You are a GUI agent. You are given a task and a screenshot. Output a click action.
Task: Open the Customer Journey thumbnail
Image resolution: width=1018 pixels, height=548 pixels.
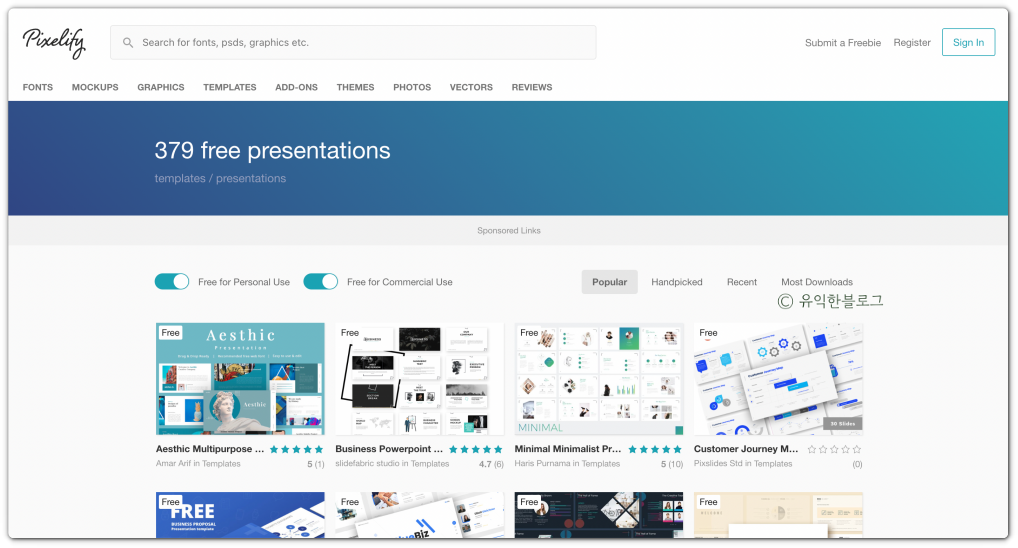778,379
